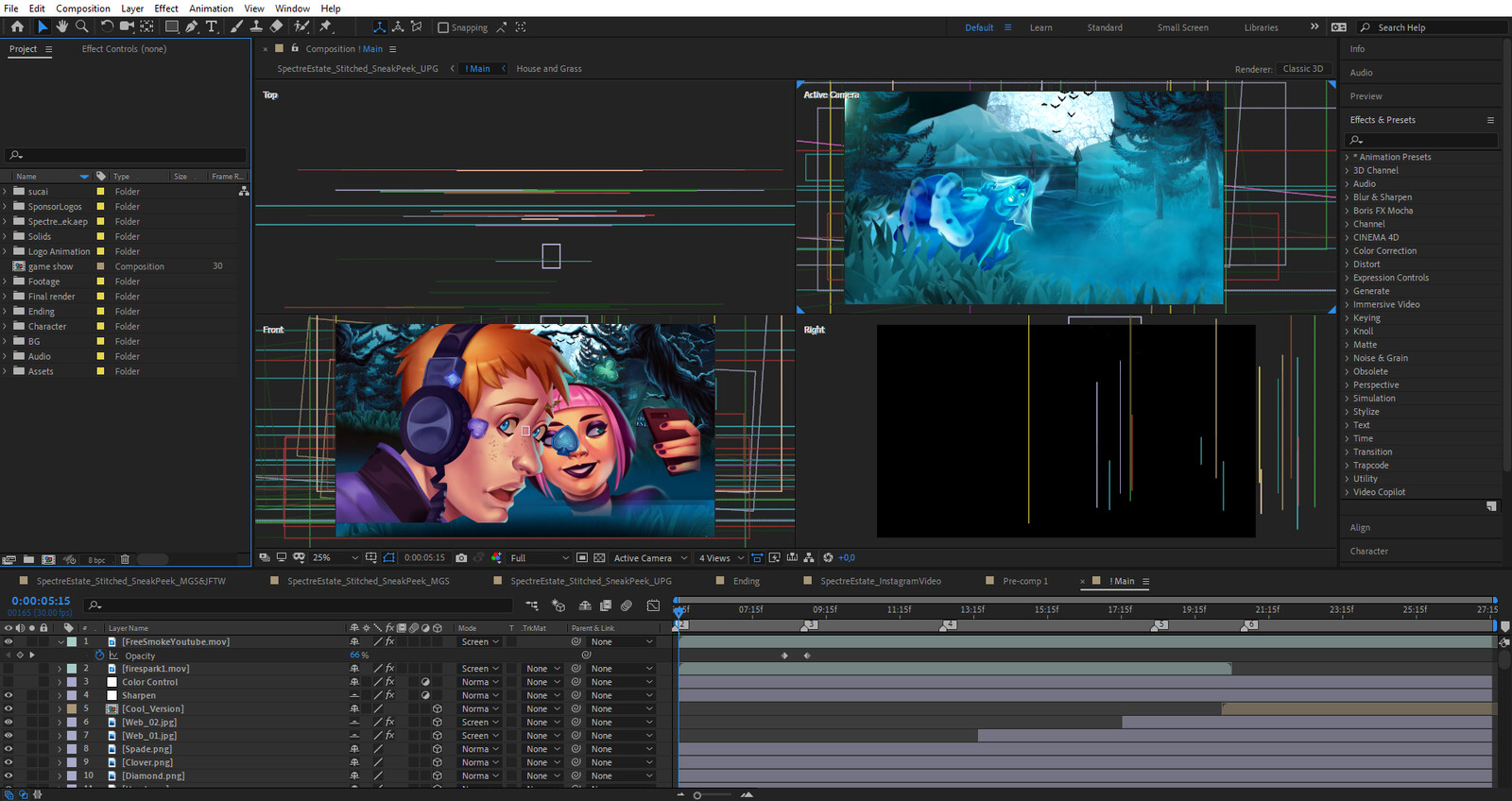Click the Project panel menu icon
This screenshot has height=801, width=1512.
(49, 49)
